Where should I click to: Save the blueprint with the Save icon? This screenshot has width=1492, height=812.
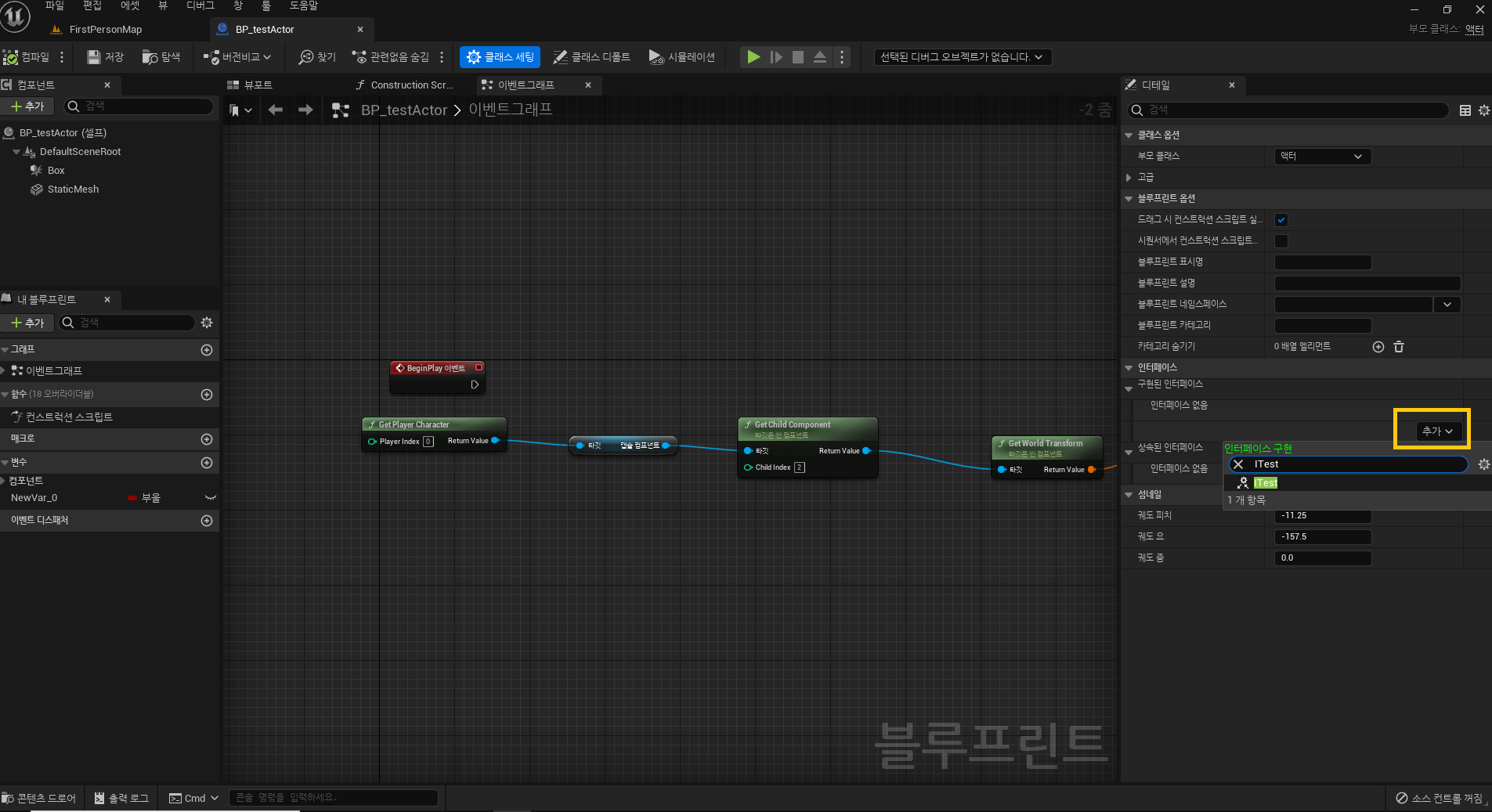(105, 57)
